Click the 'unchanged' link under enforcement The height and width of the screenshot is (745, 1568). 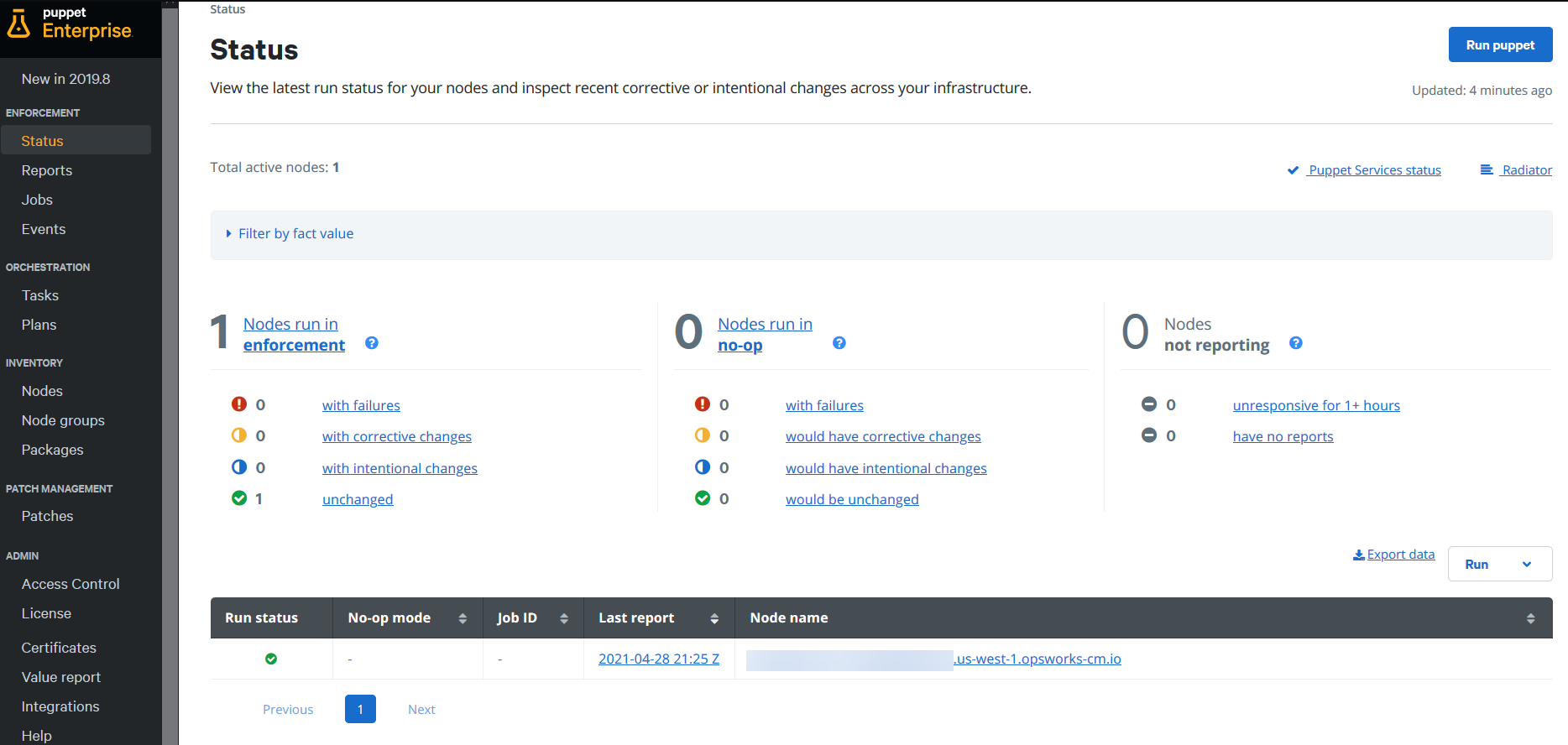(358, 499)
